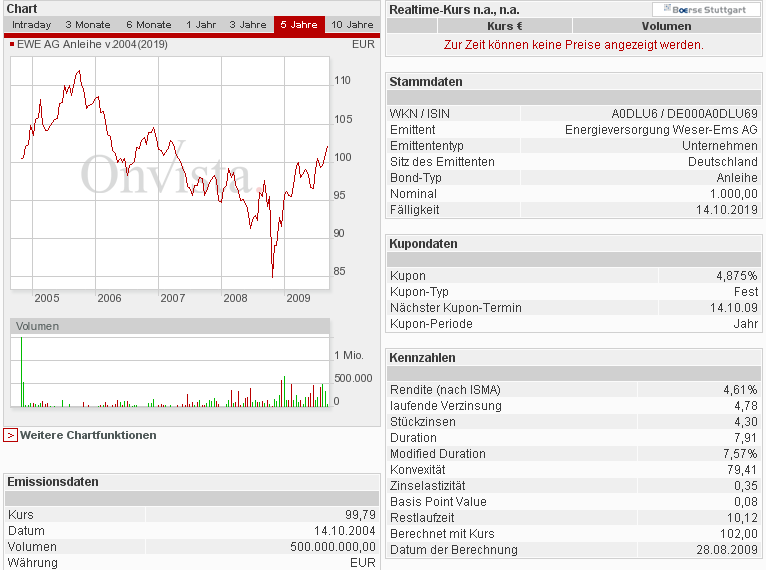Click the Emittent value Energieversorgung Weser-Ems AG
This screenshot has height=570, width=766.
661,130
